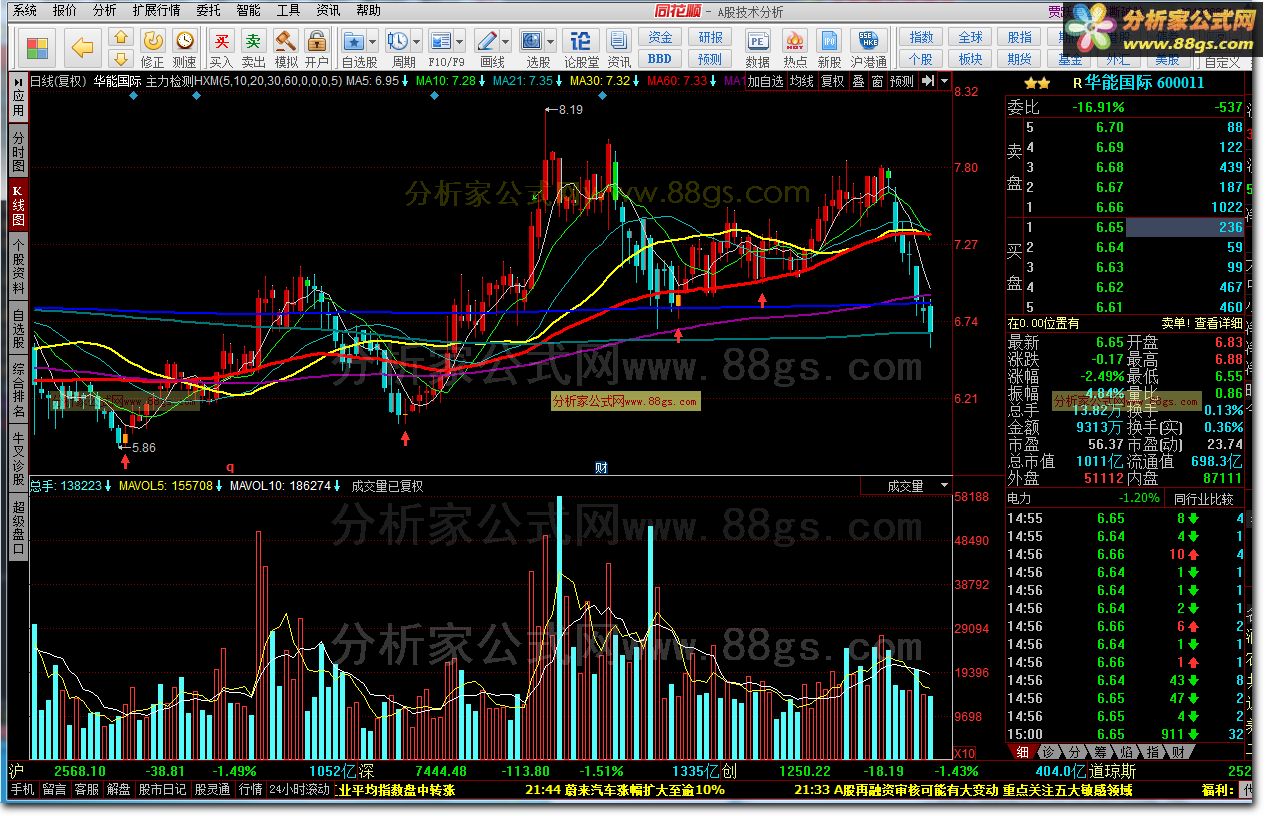
Task: Go back with the yellow left arrow
Action: pyautogui.click(x=83, y=48)
